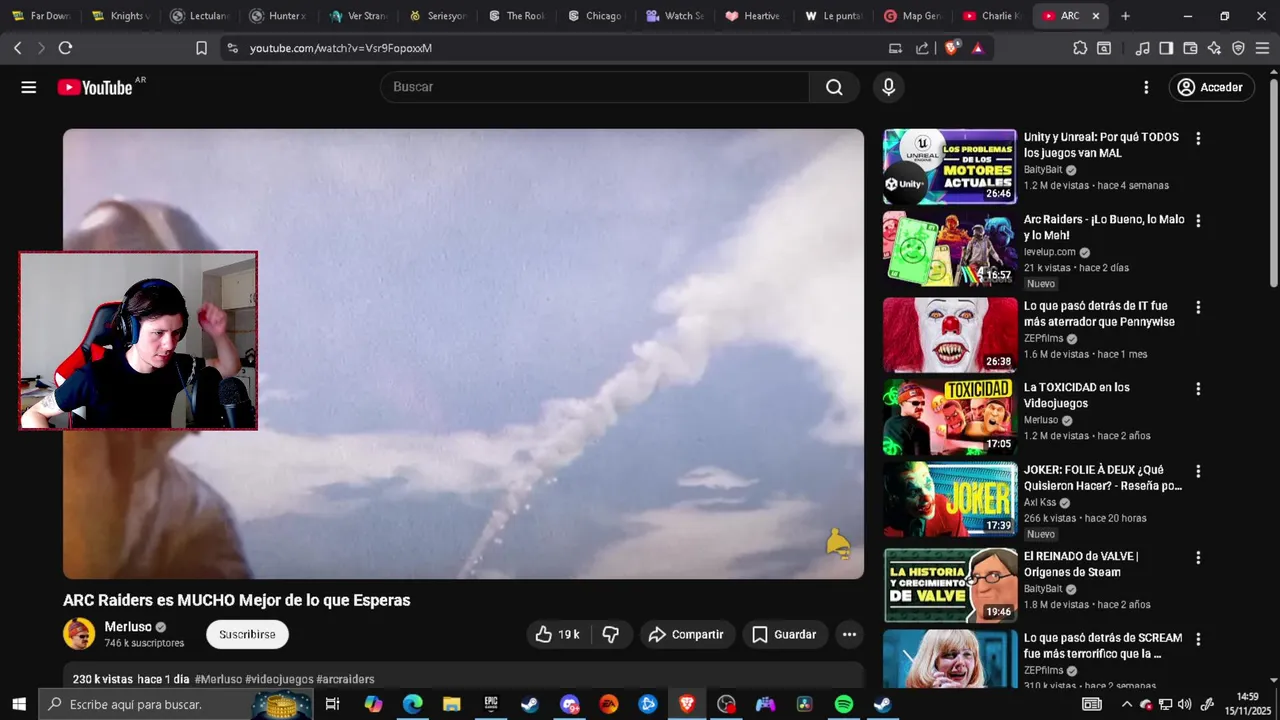1280x720 pixels.
Task: Open more actions beside Guardar
Action: click(x=849, y=634)
